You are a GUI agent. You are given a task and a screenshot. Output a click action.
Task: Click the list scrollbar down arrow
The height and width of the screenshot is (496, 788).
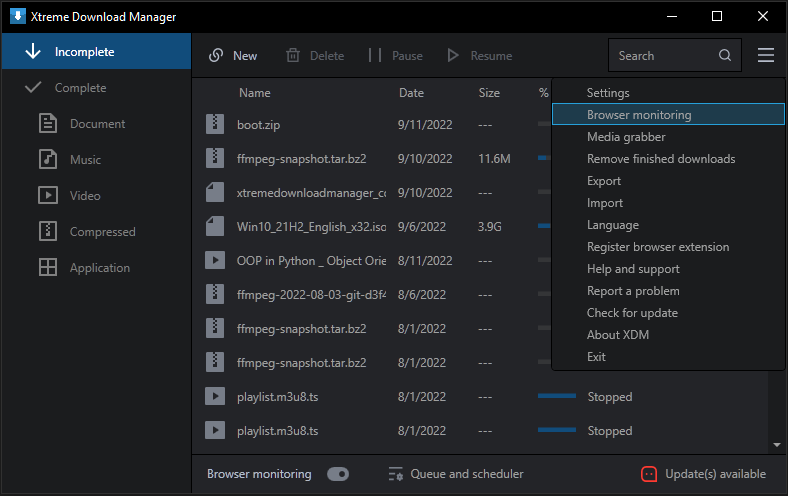pyautogui.click(x=777, y=445)
